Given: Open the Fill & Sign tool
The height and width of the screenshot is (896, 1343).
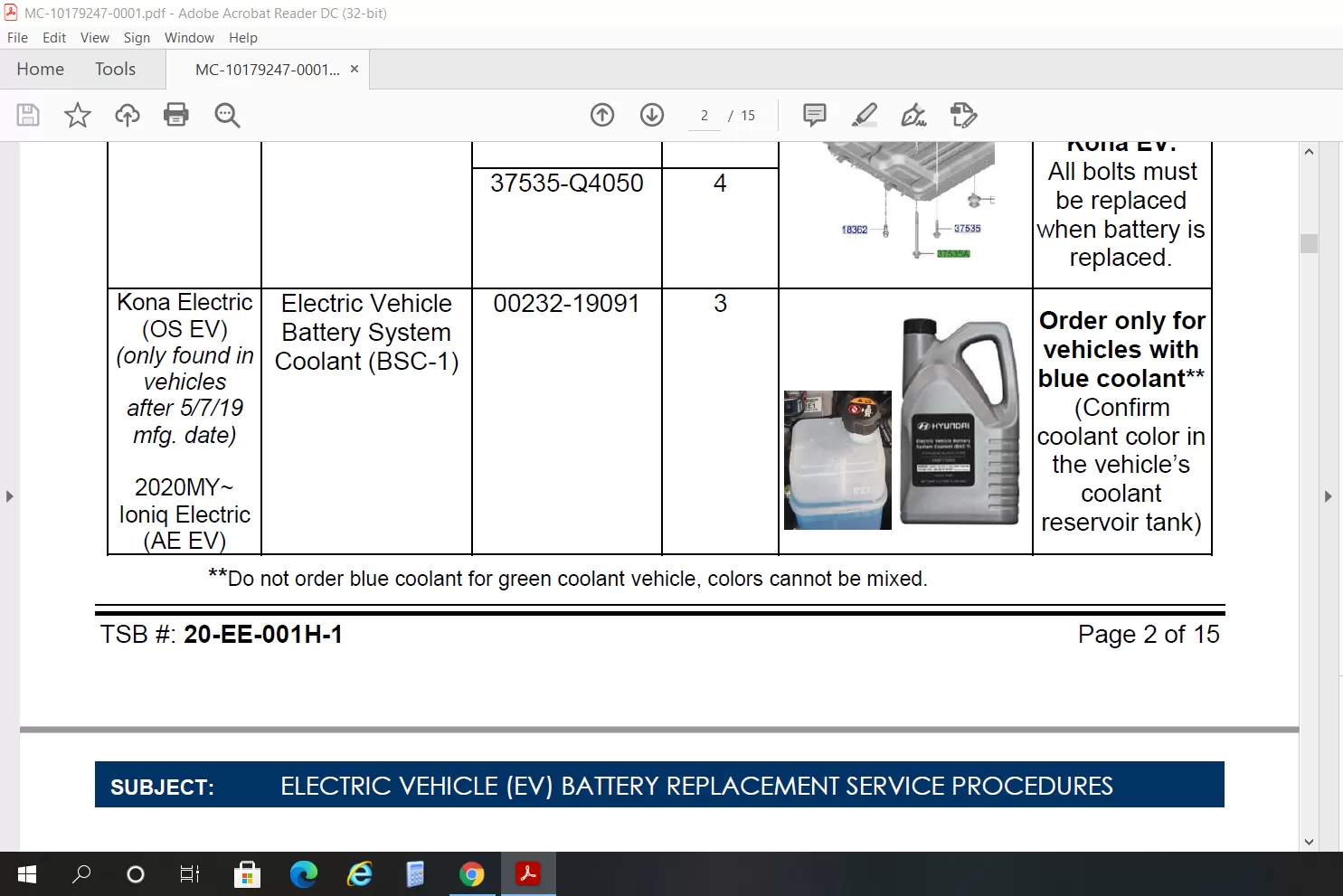Looking at the screenshot, I should click(x=914, y=115).
